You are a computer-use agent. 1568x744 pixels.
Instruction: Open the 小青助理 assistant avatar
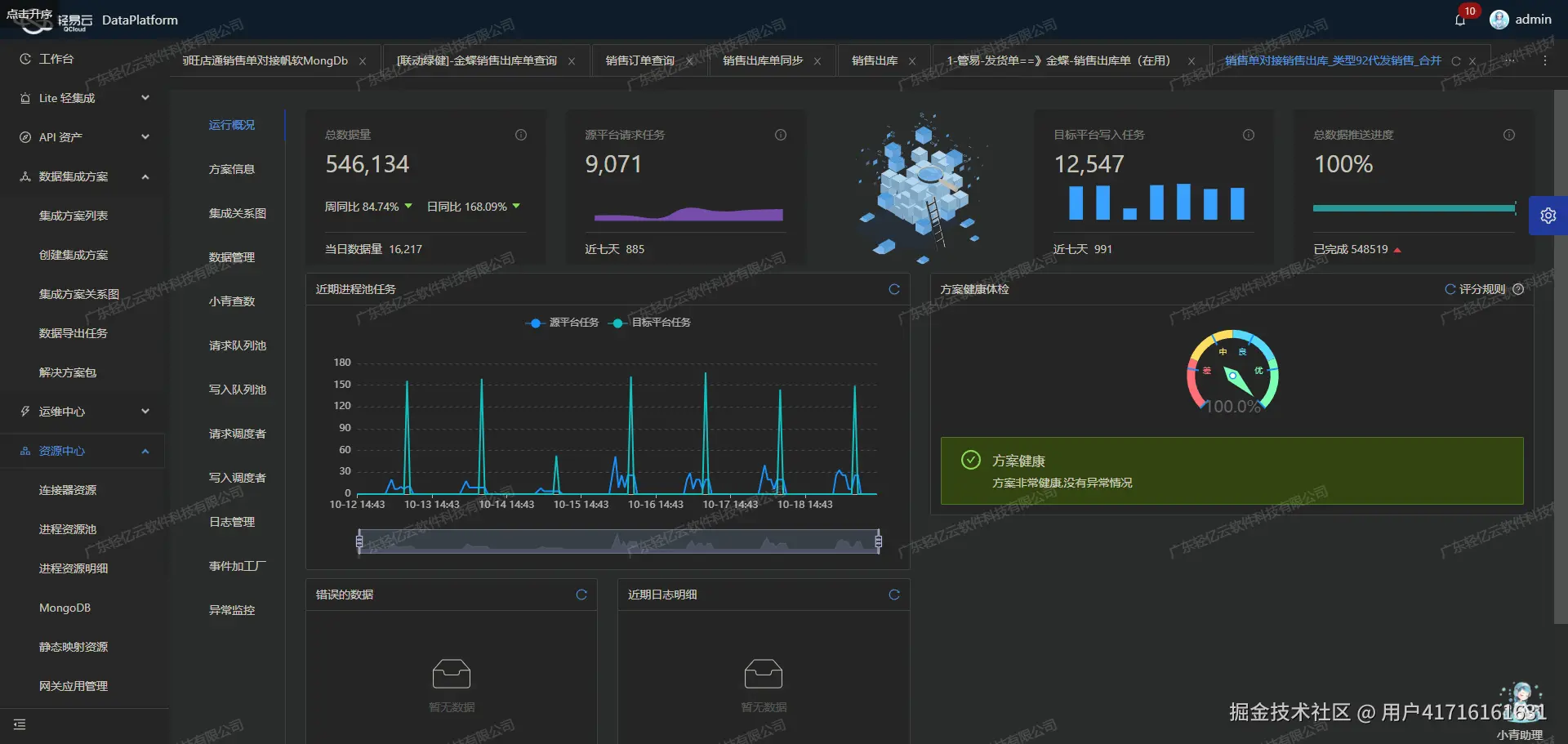coord(1521,702)
